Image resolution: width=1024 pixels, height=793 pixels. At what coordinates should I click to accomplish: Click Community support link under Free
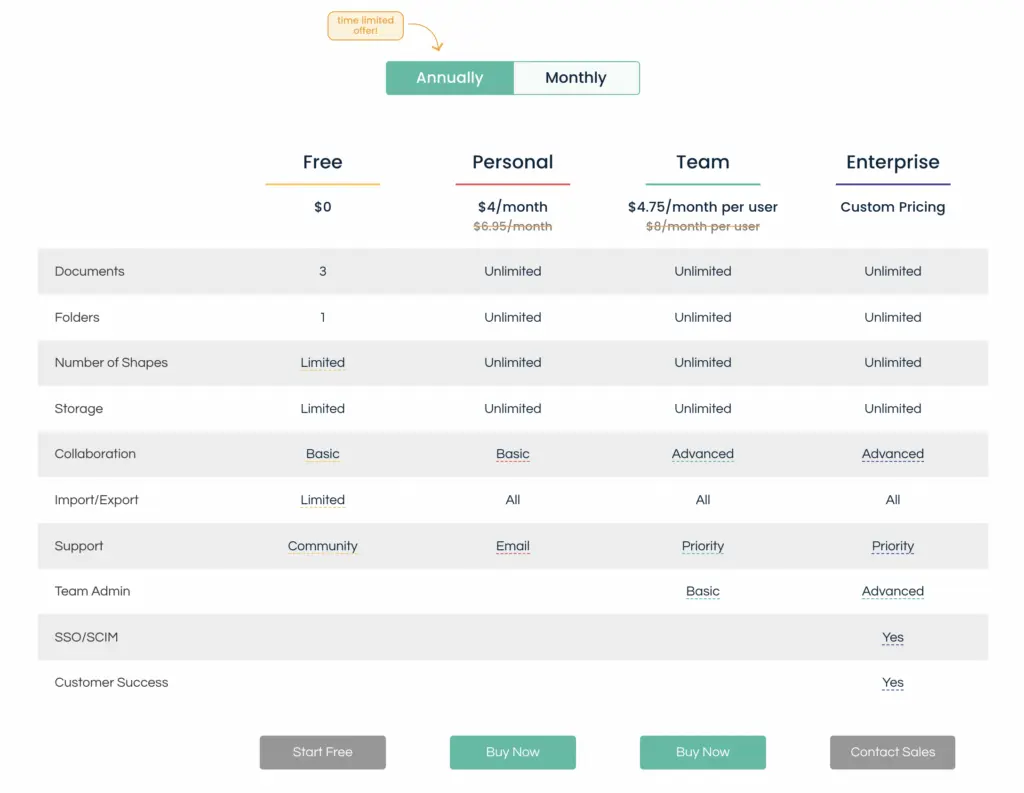(x=323, y=546)
